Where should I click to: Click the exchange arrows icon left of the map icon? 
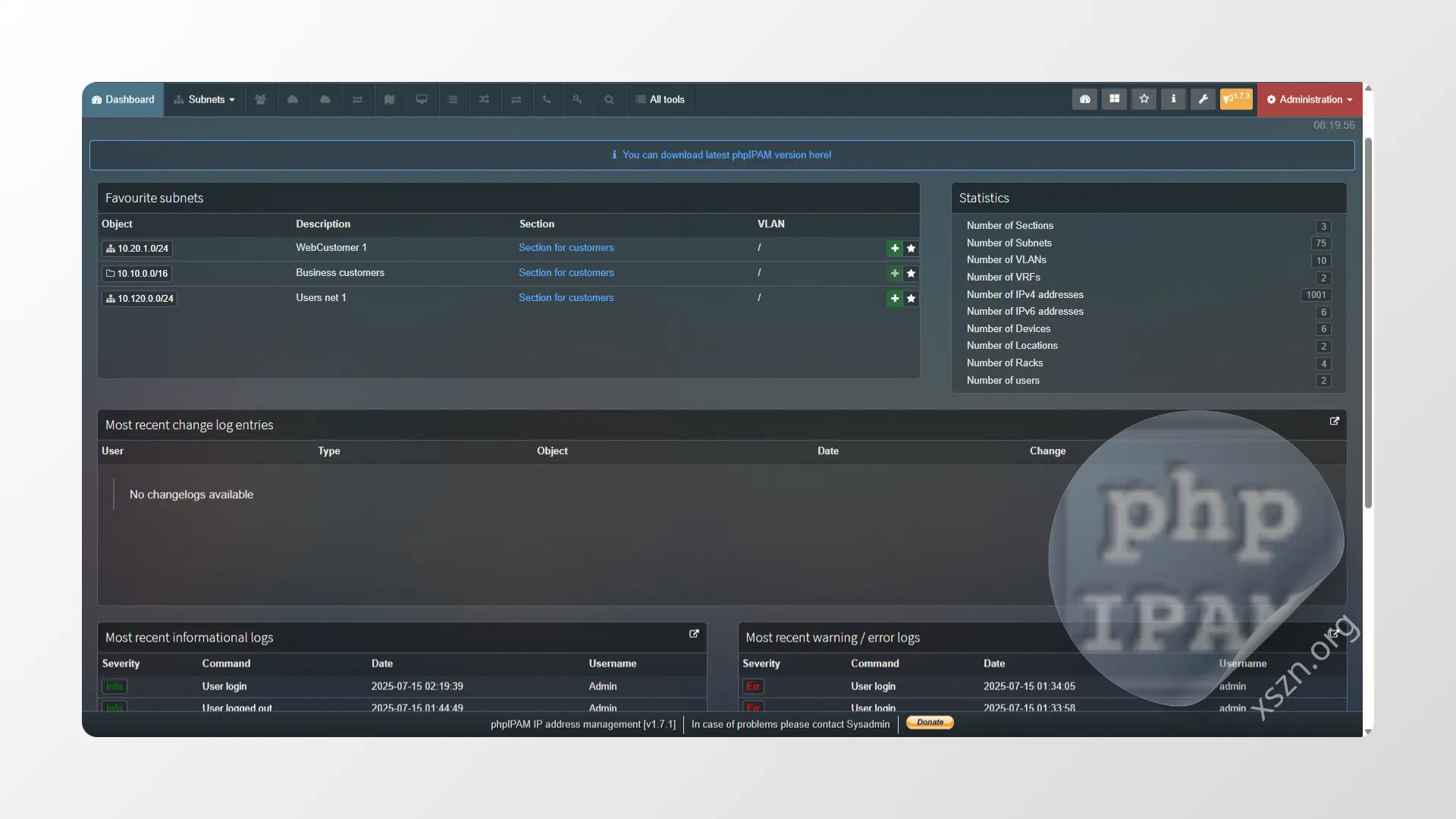tap(357, 99)
